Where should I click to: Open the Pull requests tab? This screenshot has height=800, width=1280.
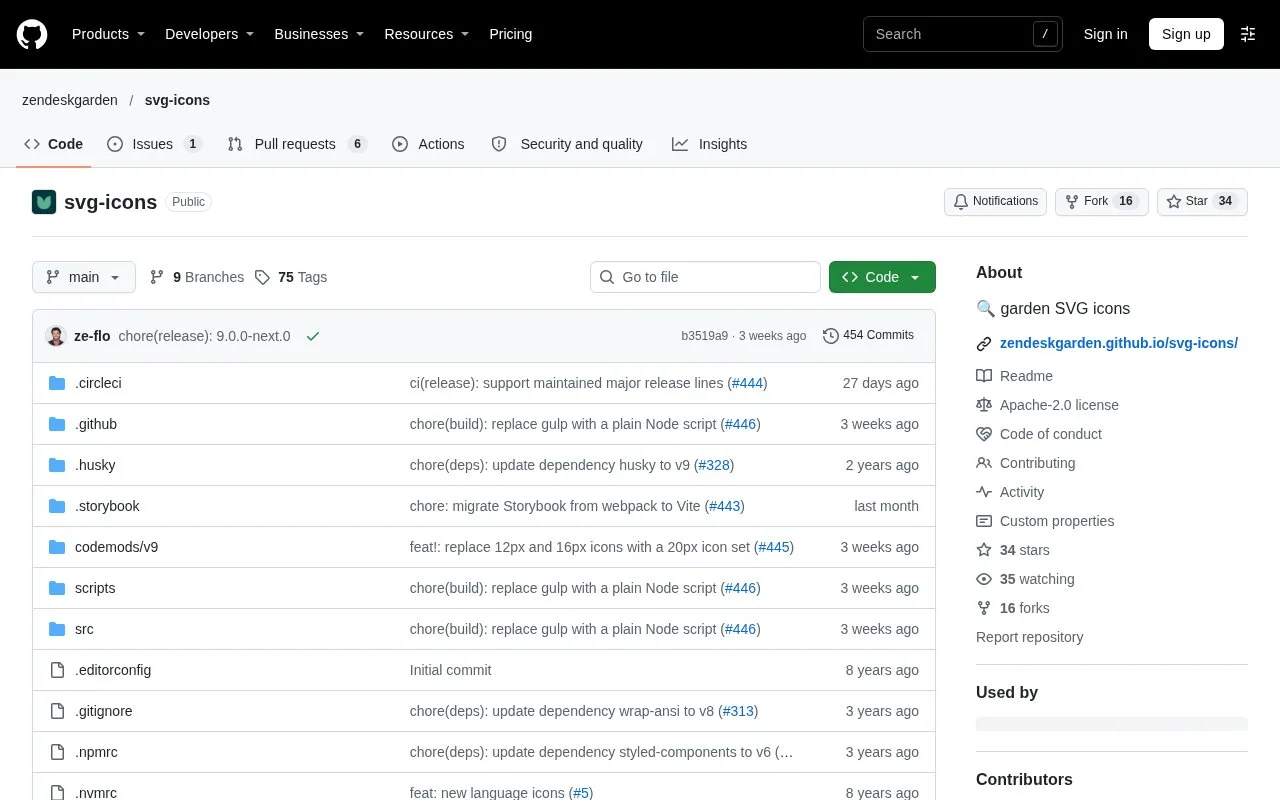pos(297,144)
